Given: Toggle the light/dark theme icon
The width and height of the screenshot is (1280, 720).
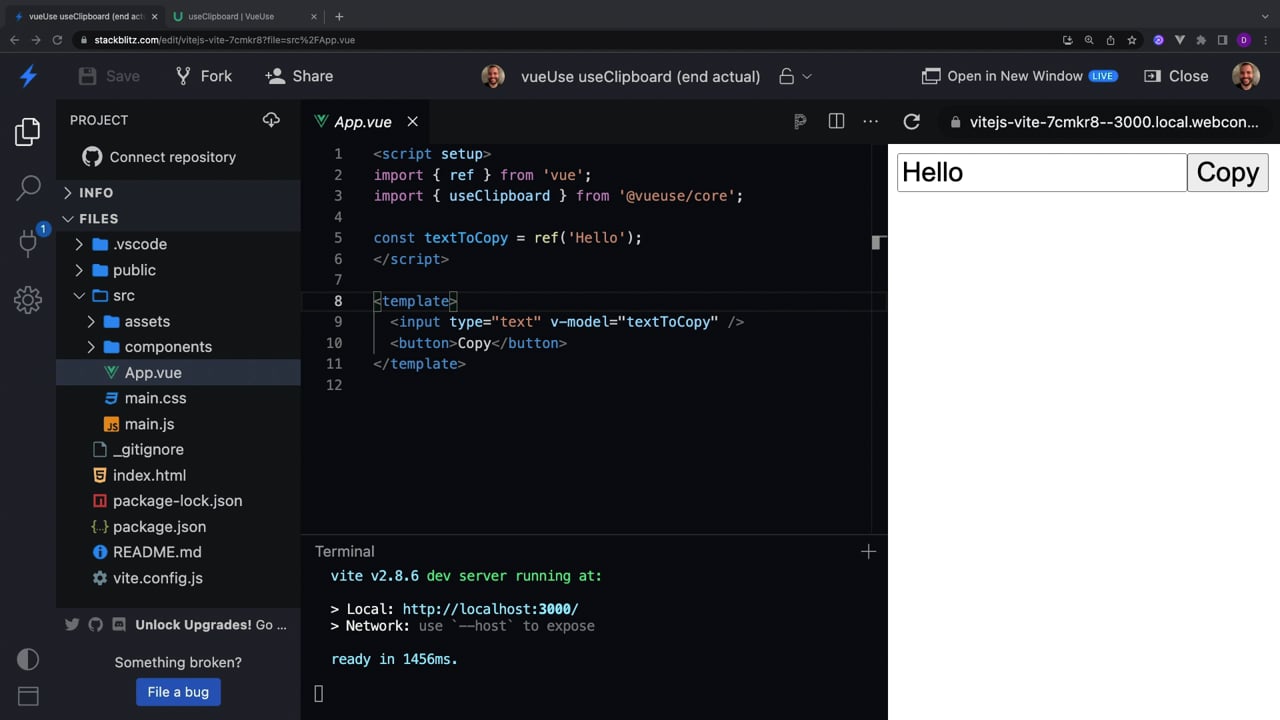Looking at the screenshot, I should [28, 659].
